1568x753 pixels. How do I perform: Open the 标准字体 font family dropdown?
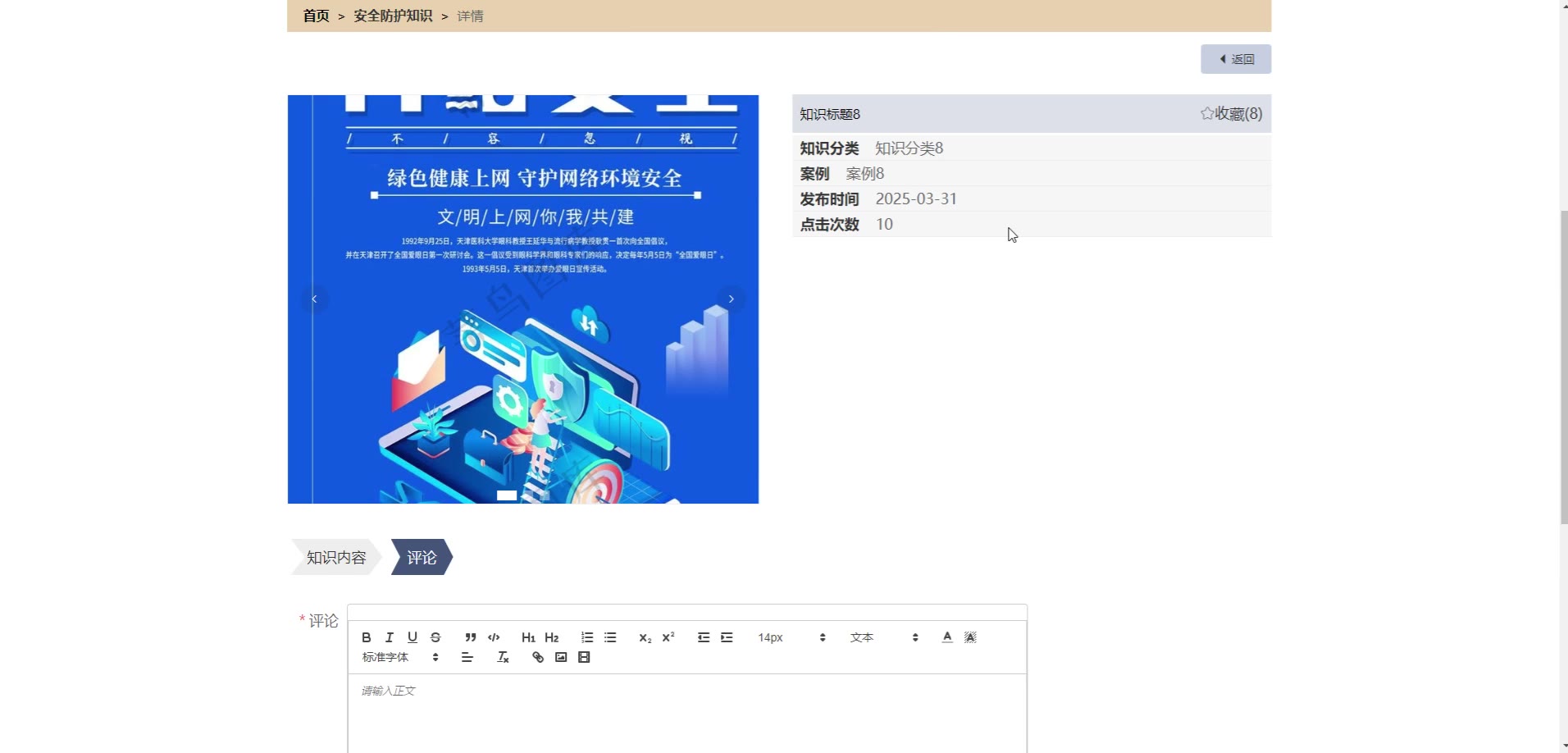[x=400, y=657]
